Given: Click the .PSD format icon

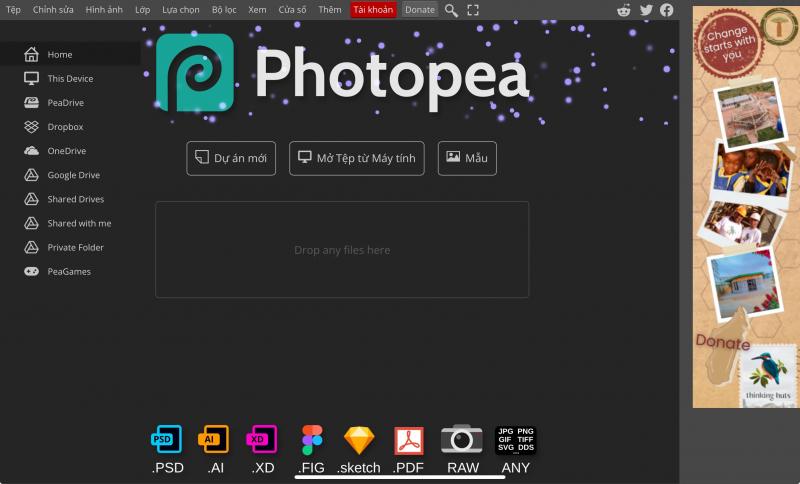Looking at the screenshot, I should 167,439.
